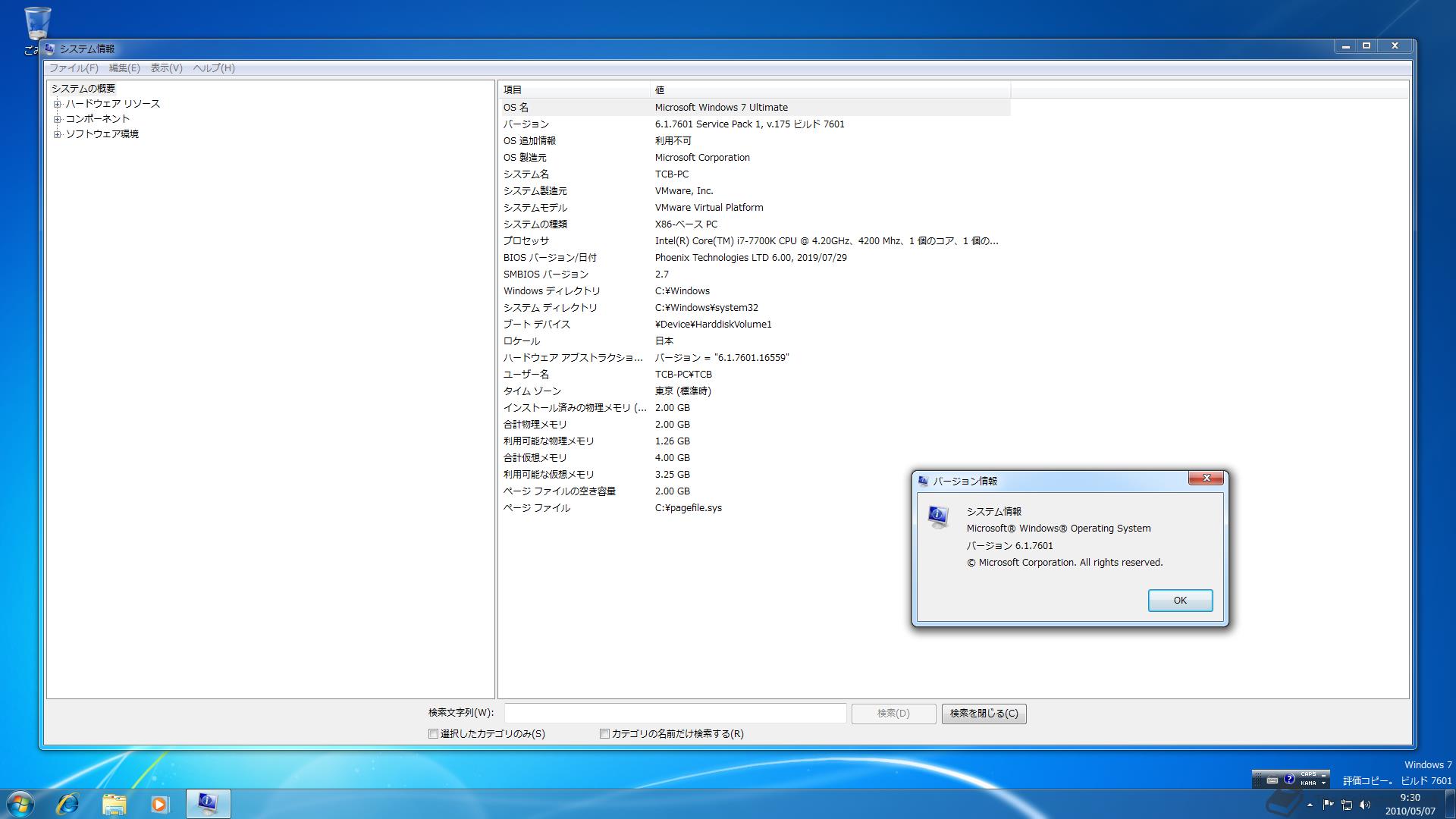This screenshot has height=819, width=1456.
Task: Expand ハードウェア リソース tree node
Action: click(x=57, y=104)
